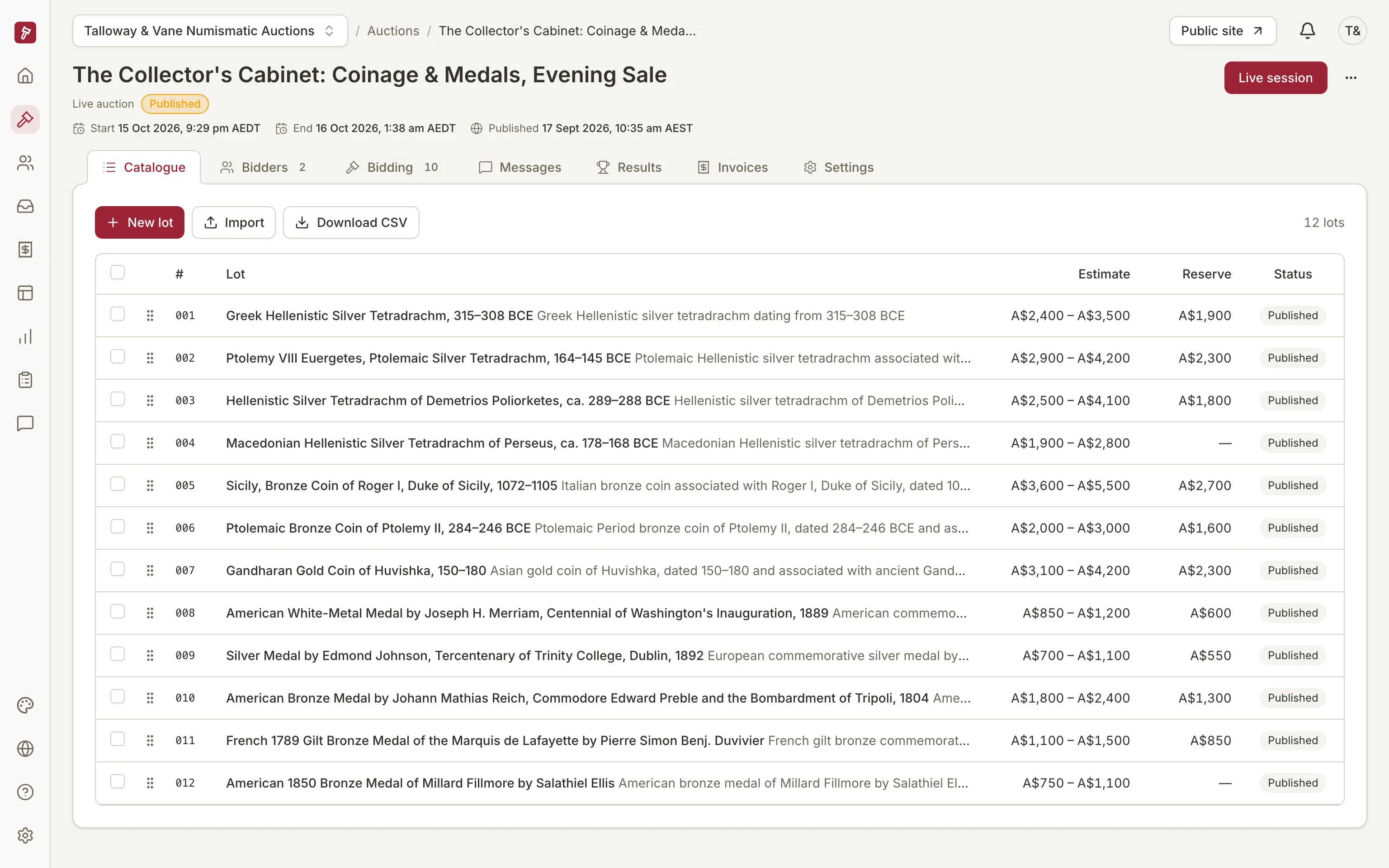
Task: Switch to the Catalogue tab
Action: tap(144, 168)
